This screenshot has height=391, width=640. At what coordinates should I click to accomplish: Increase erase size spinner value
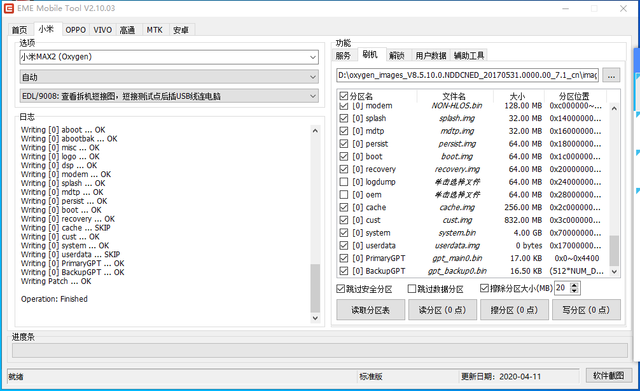[574, 285]
